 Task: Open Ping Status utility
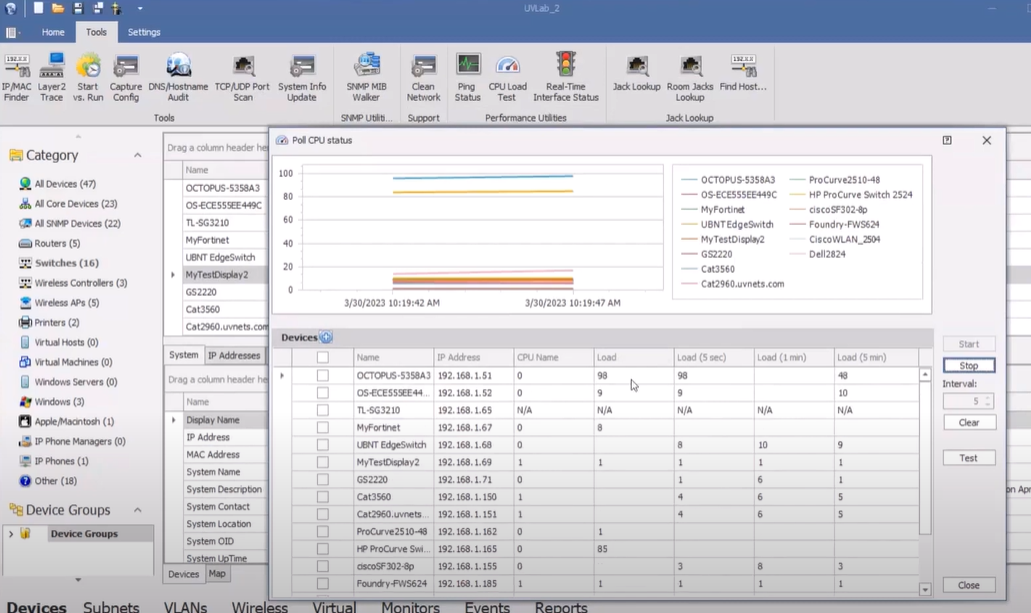click(468, 78)
